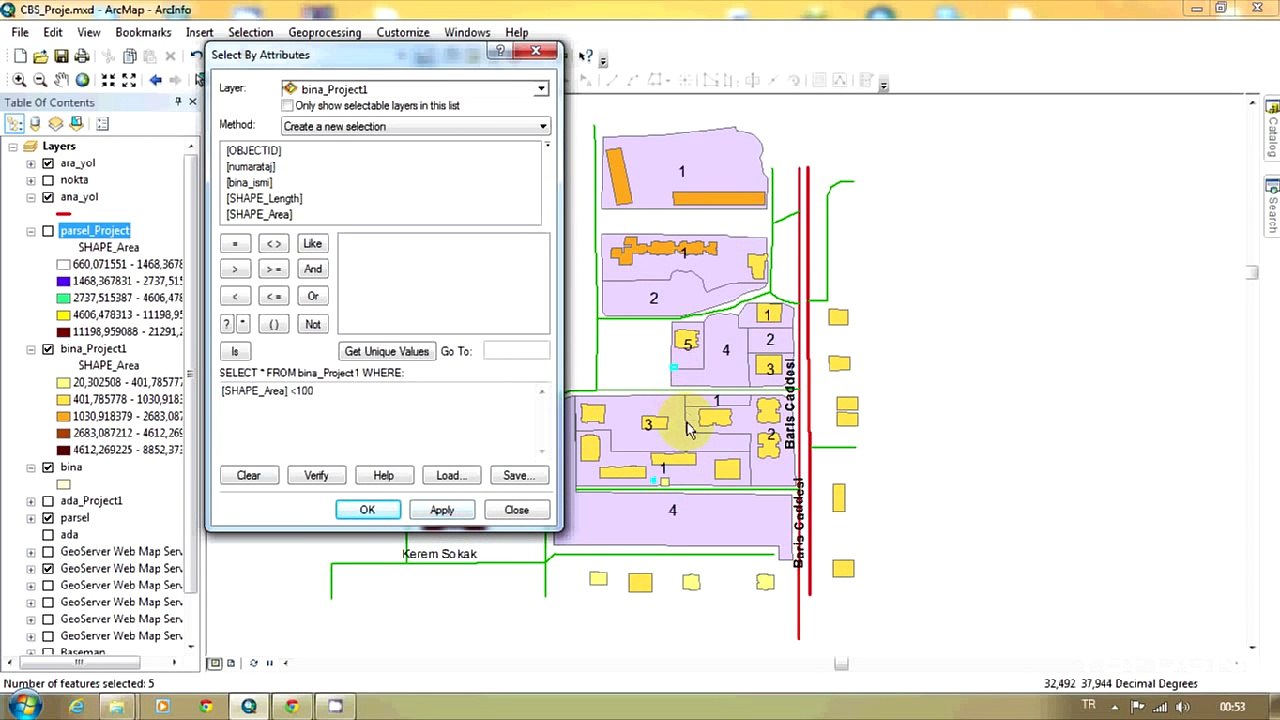Viewport: 1280px width, 720px height.
Task: Click Get Unique Values button
Action: pyautogui.click(x=386, y=351)
